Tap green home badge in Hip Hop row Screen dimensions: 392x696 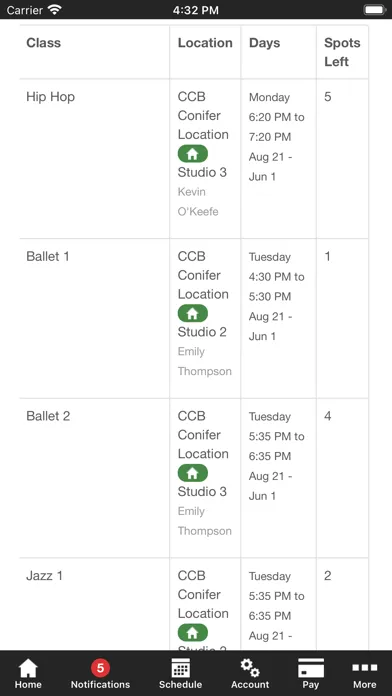point(193,154)
